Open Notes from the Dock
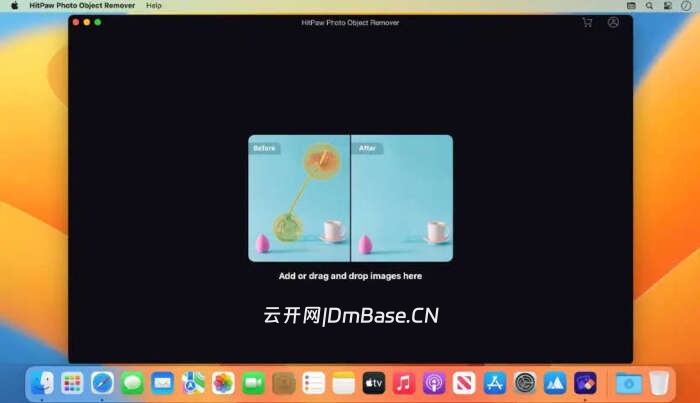This screenshot has width=700, height=403. [344, 383]
